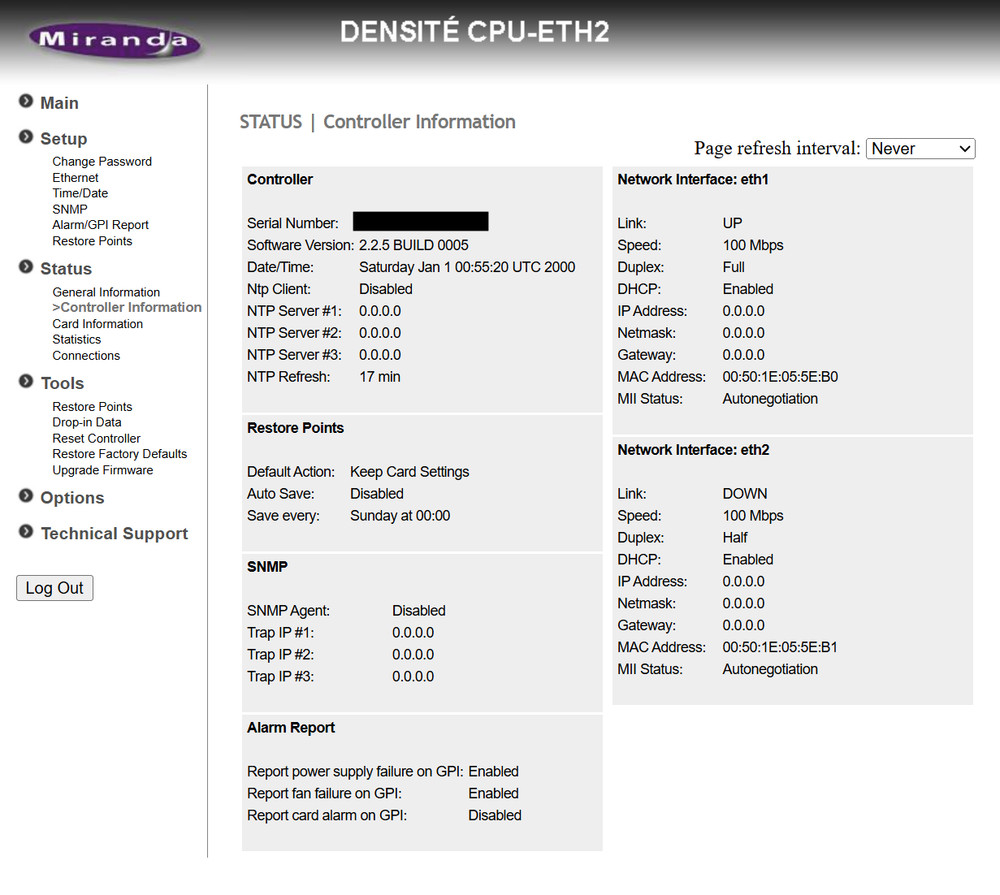The image size is (1000, 895).
Task: Click the arrow icon beside Tools
Action: click(x=26, y=382)
